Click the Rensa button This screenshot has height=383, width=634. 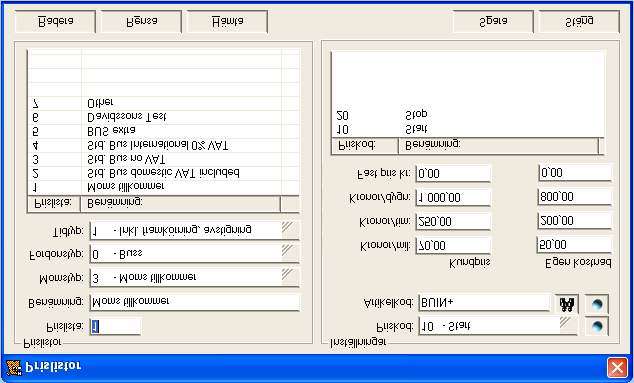click(141, 21)
